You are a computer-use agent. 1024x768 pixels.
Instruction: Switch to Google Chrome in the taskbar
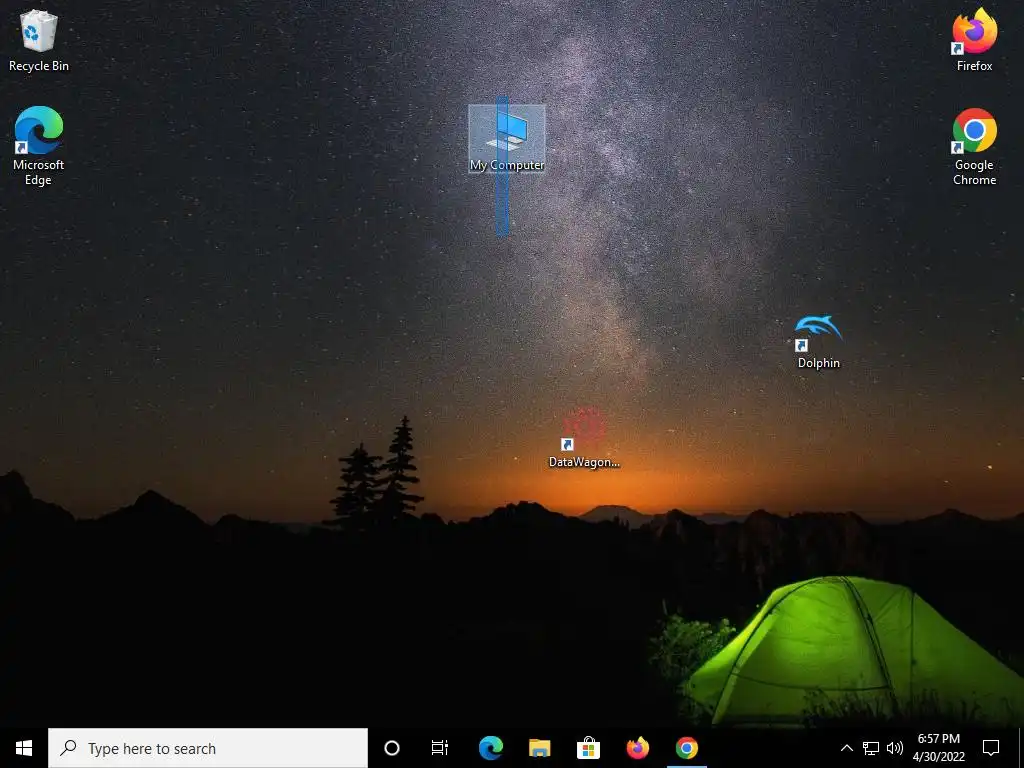686,748
